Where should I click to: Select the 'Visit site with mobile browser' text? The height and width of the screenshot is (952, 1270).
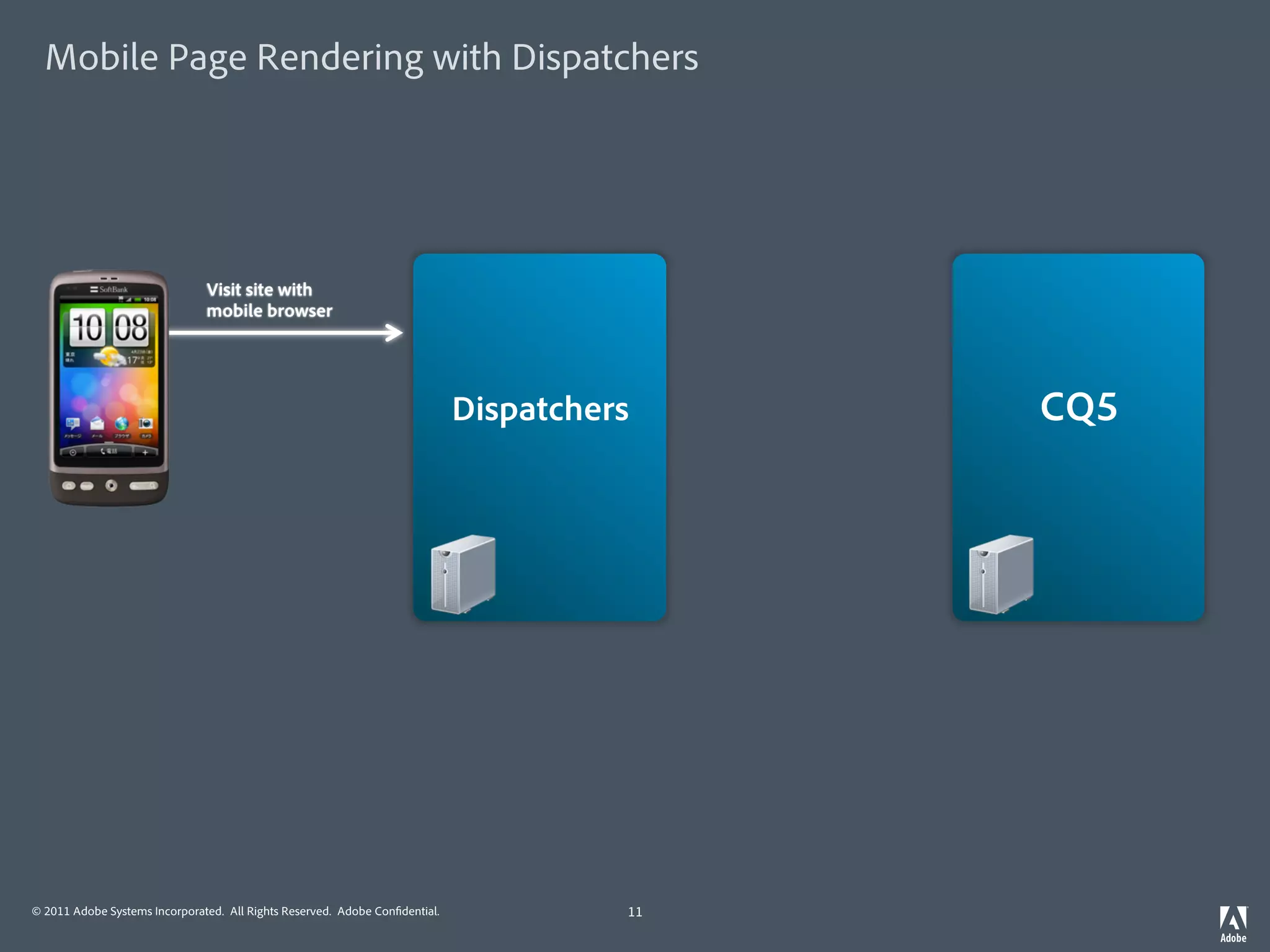coord(269,300)
